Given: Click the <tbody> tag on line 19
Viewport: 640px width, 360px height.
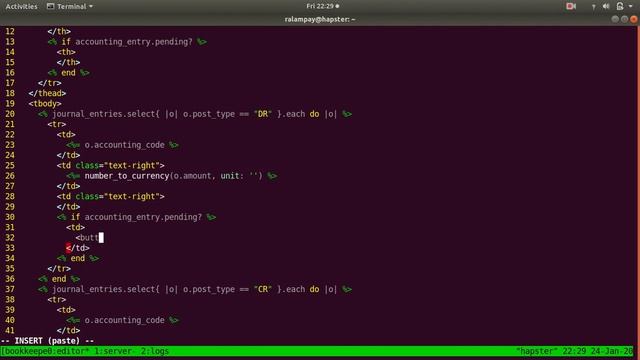Looking at the screenshot, I should (45, 104).
